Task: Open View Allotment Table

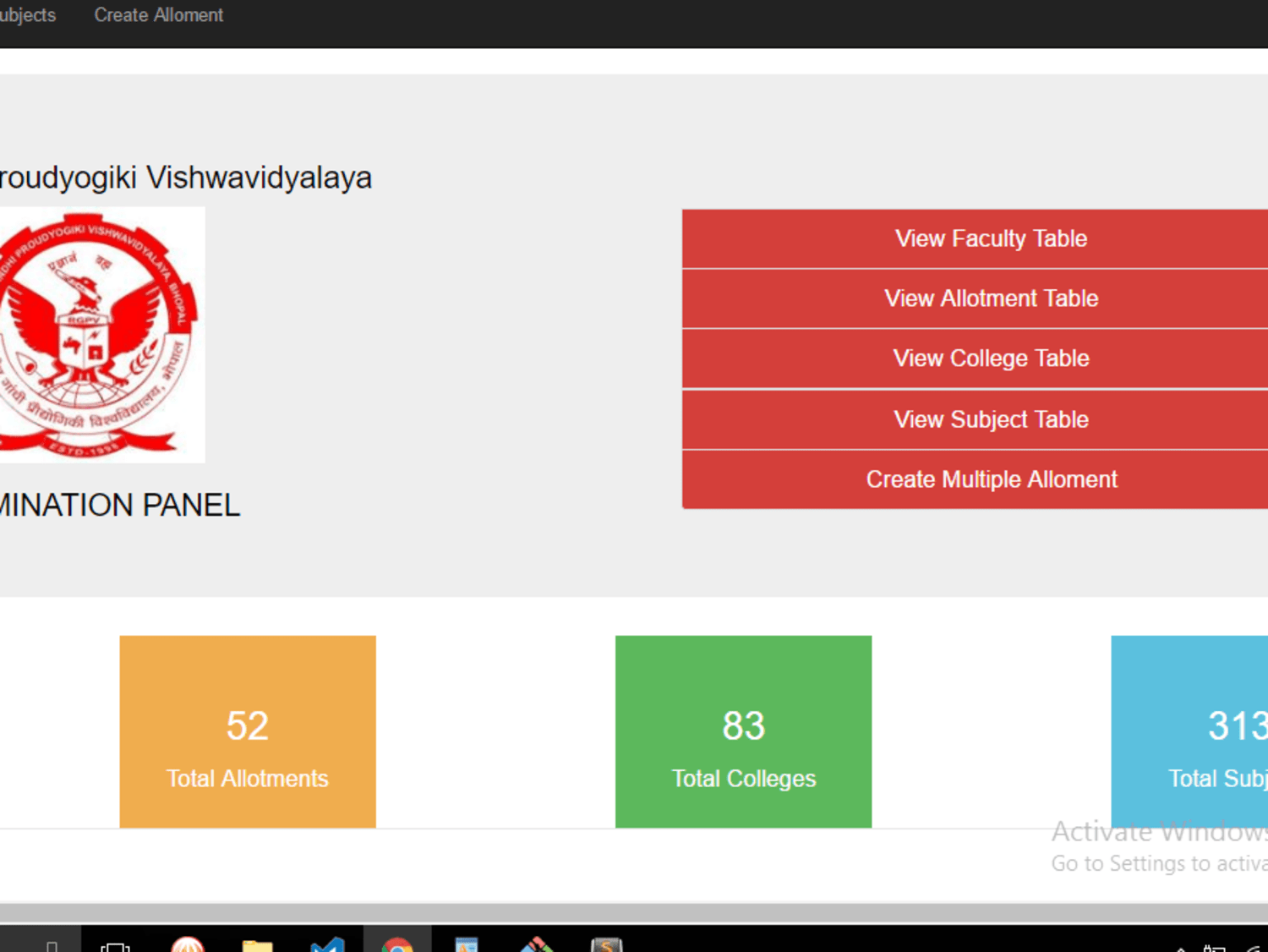Action: [975, 299]
